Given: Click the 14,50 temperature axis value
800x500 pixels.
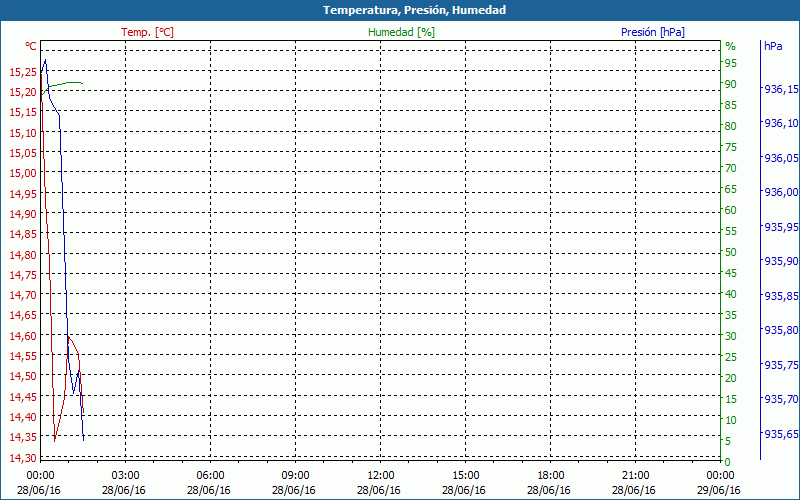Looking at the screenshot, I should tap(23, 377).
